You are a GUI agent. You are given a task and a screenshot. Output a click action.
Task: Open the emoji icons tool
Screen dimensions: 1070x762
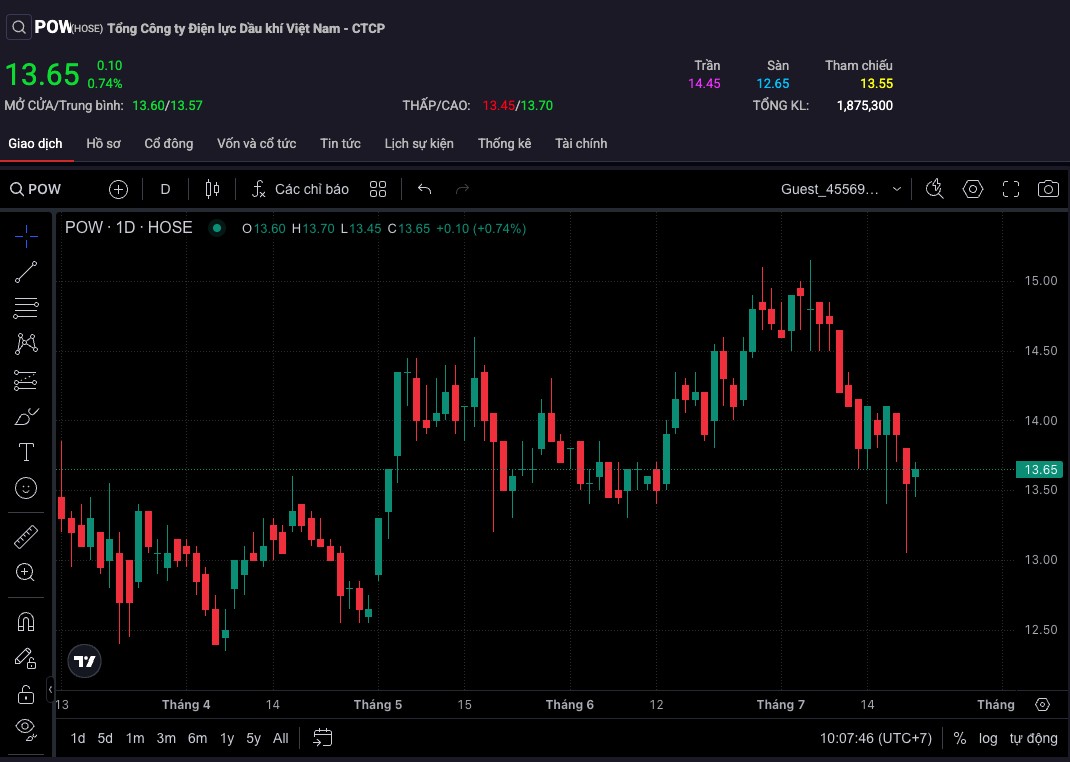click(x=26, y=488)
